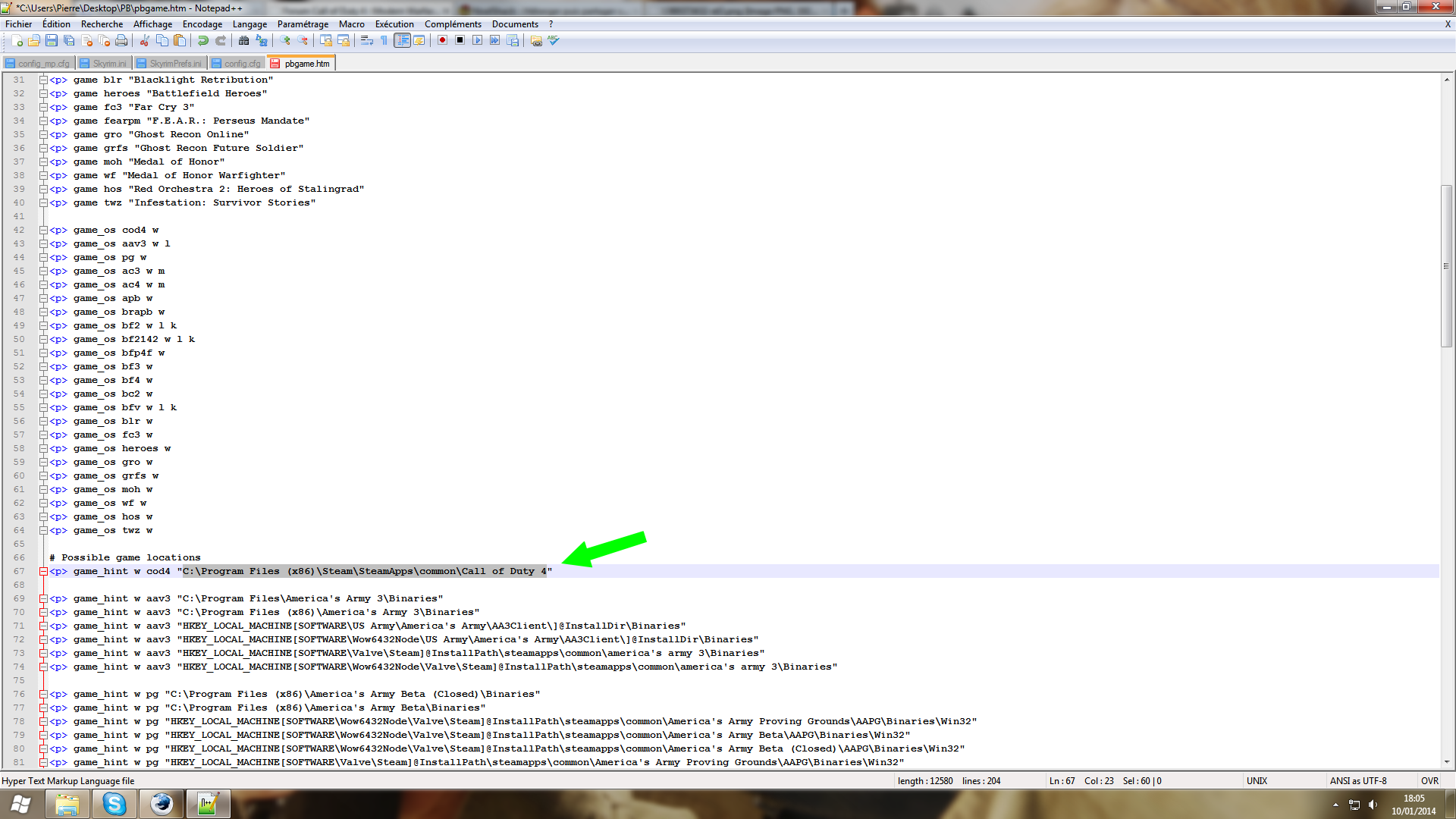Open the Windows Start menu
The image size is (1456, 819).
(x=20, y=805)
